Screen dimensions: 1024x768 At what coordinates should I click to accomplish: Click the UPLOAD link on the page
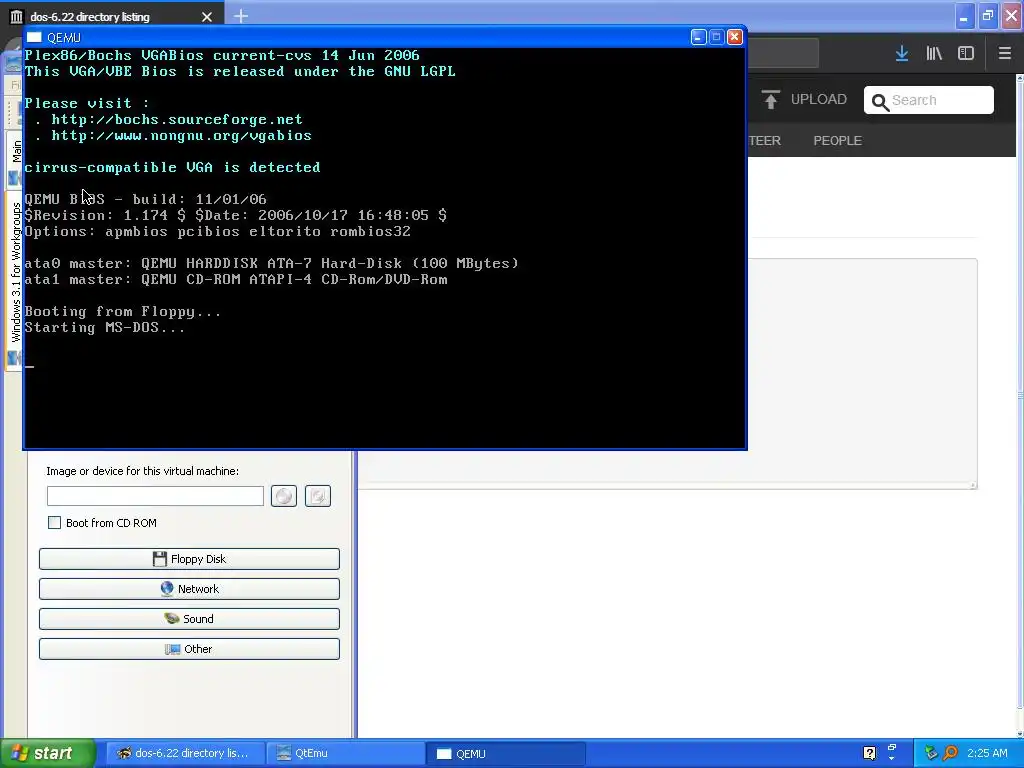[x=818, y=99]
